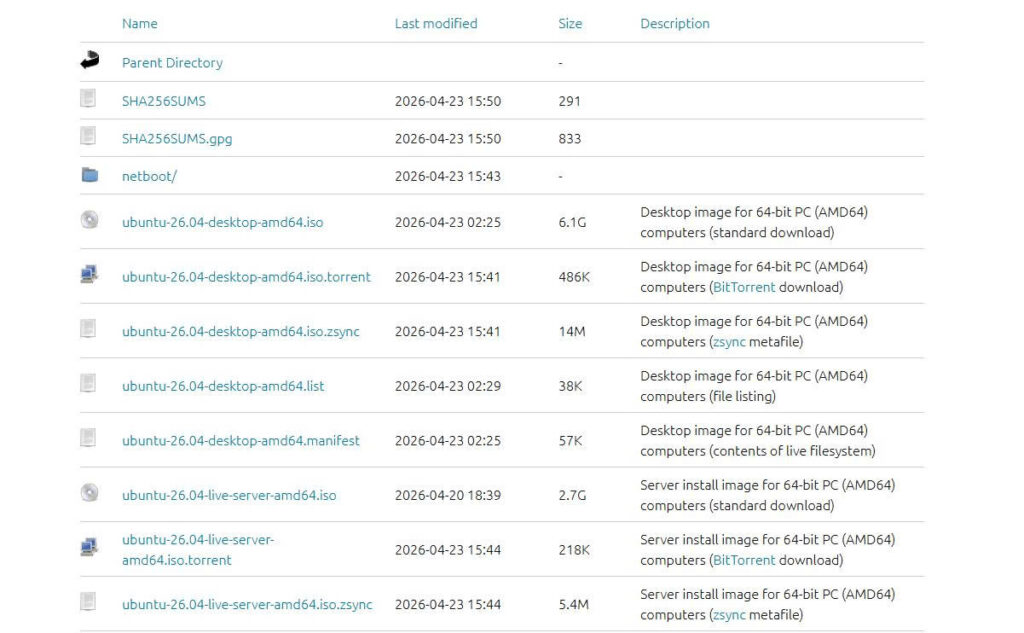Click the 833 size of SHA256SUMS.gpg

pos(569,138)
